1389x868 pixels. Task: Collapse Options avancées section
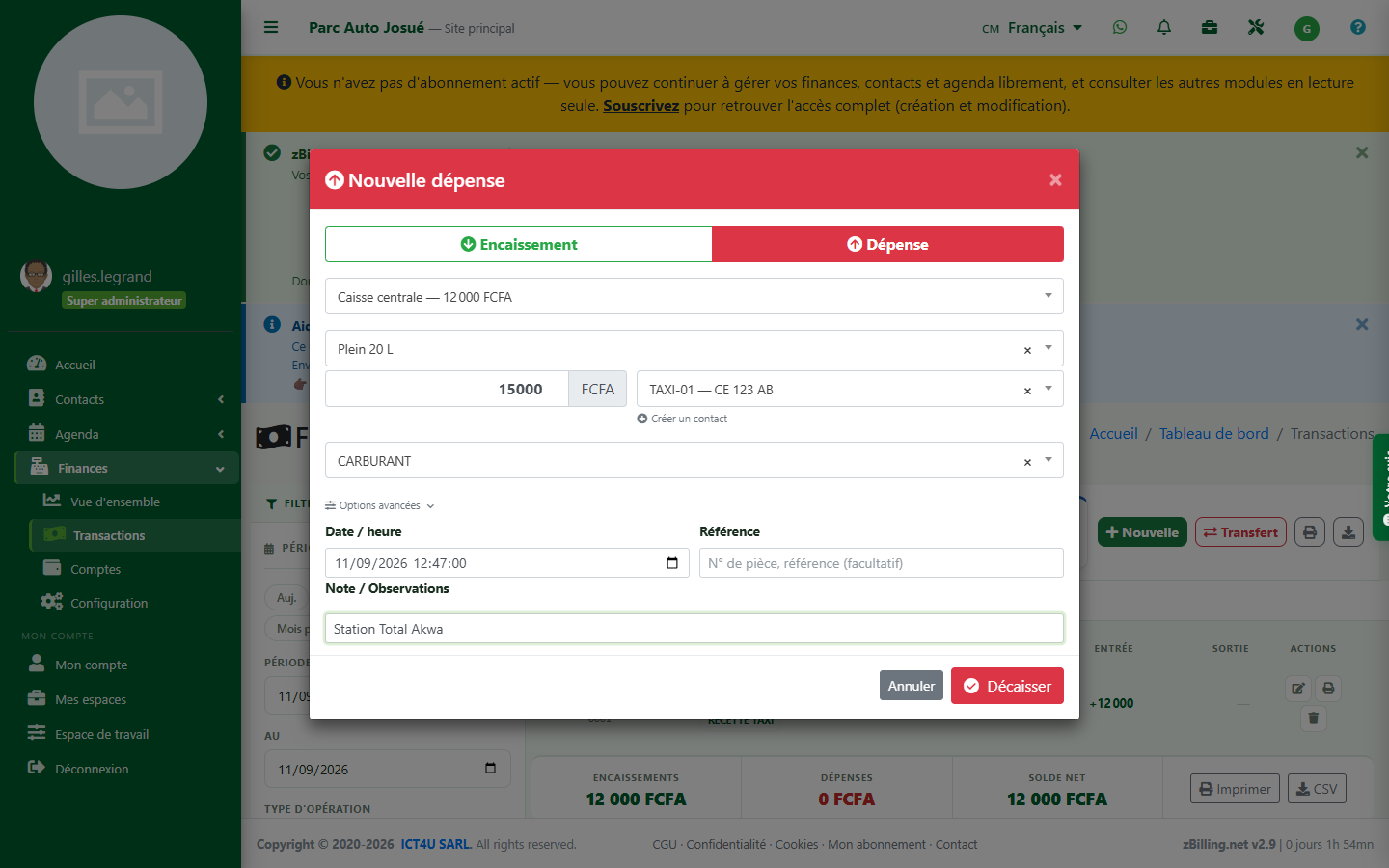(x=380, y=505)
